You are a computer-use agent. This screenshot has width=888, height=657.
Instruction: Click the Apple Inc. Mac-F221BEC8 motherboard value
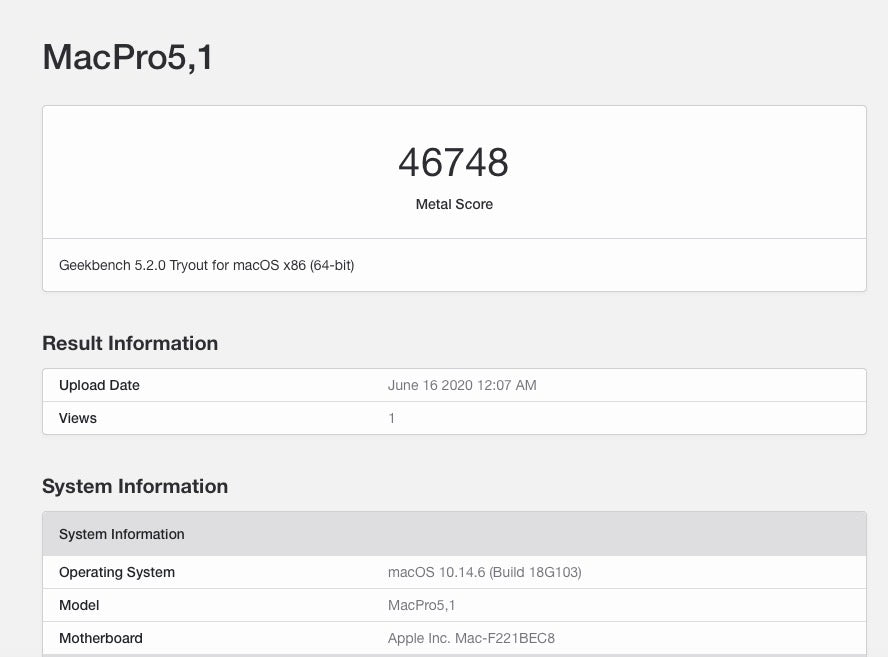point(471,638)
